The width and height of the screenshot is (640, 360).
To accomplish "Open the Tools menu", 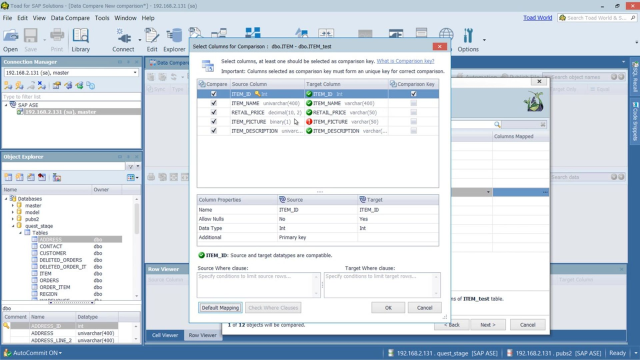I will [102, 18].
